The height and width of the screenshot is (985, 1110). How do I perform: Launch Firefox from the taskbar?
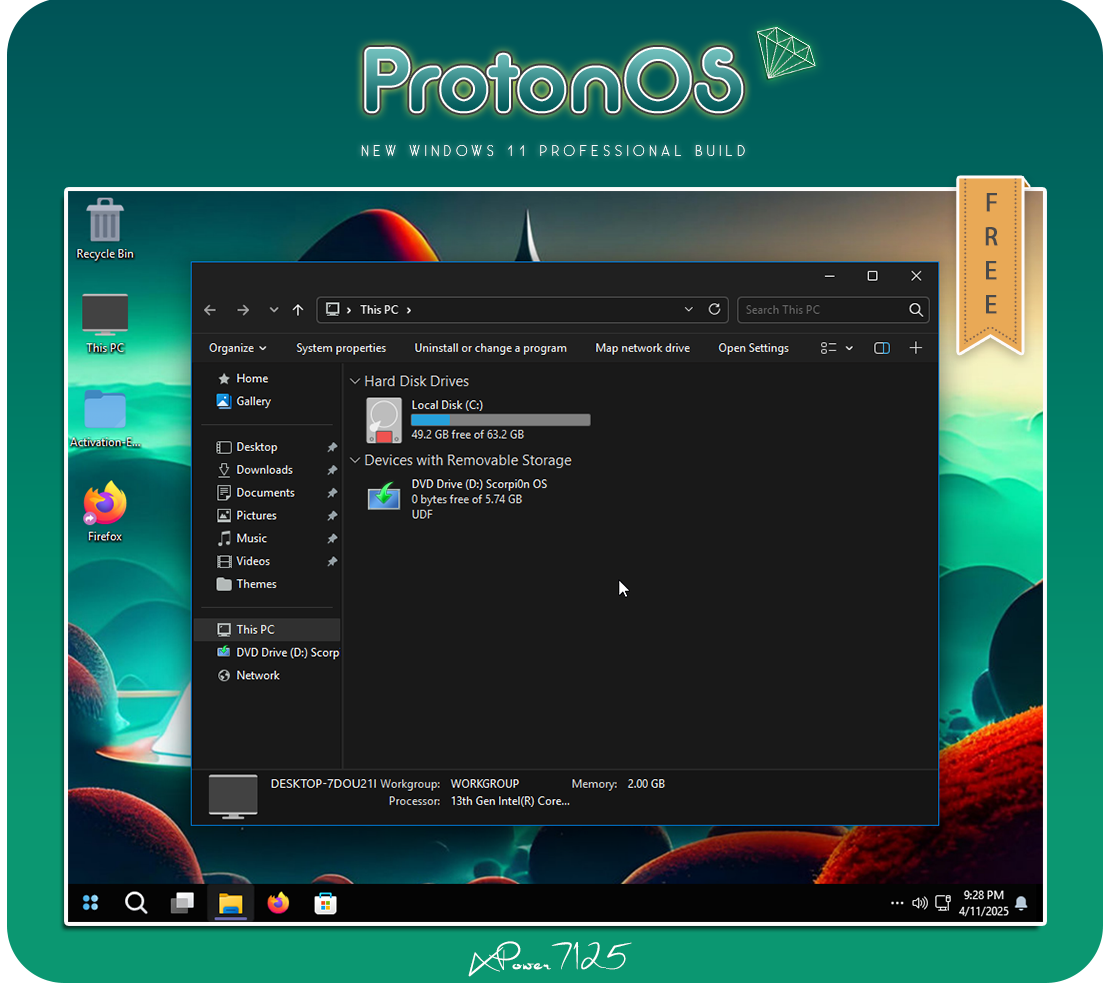coord(278,903)
